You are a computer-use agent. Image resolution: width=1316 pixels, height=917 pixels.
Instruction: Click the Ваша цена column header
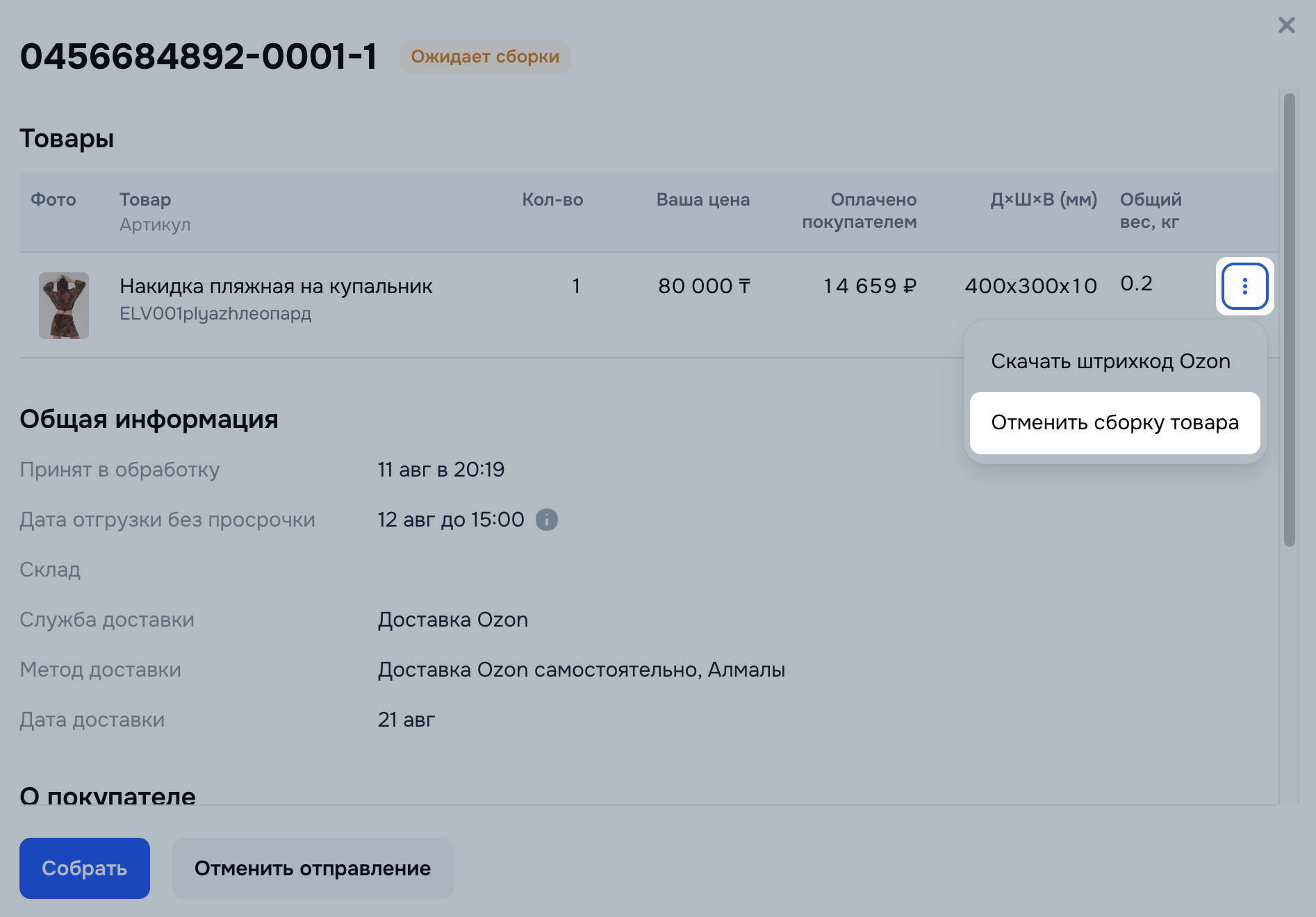[x=703, y=200]
